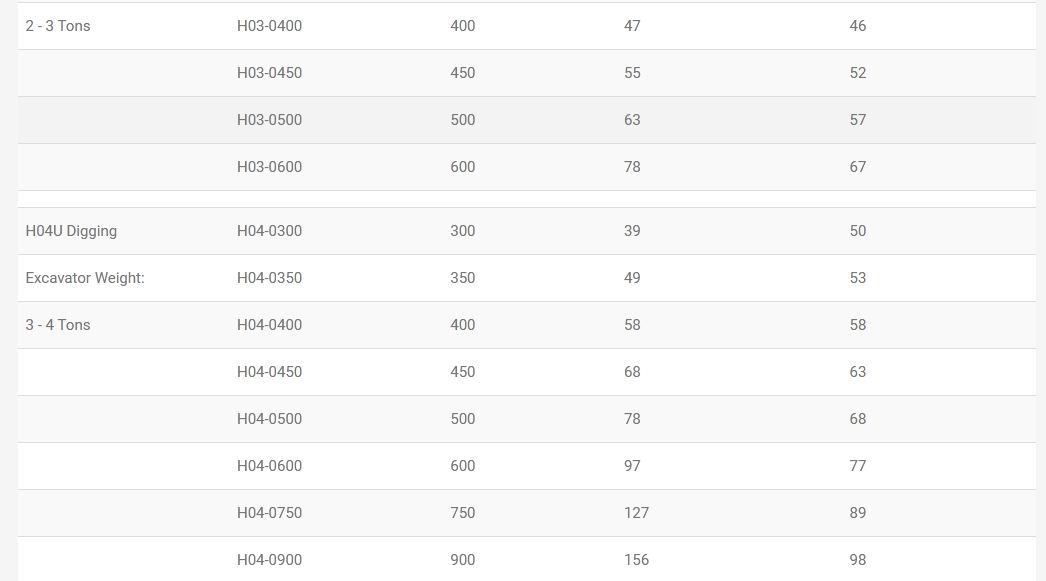Click the "H04U Digging" label
This screenshot has width=1046, height=581.
pyautogui.click(x=71, y=231)
